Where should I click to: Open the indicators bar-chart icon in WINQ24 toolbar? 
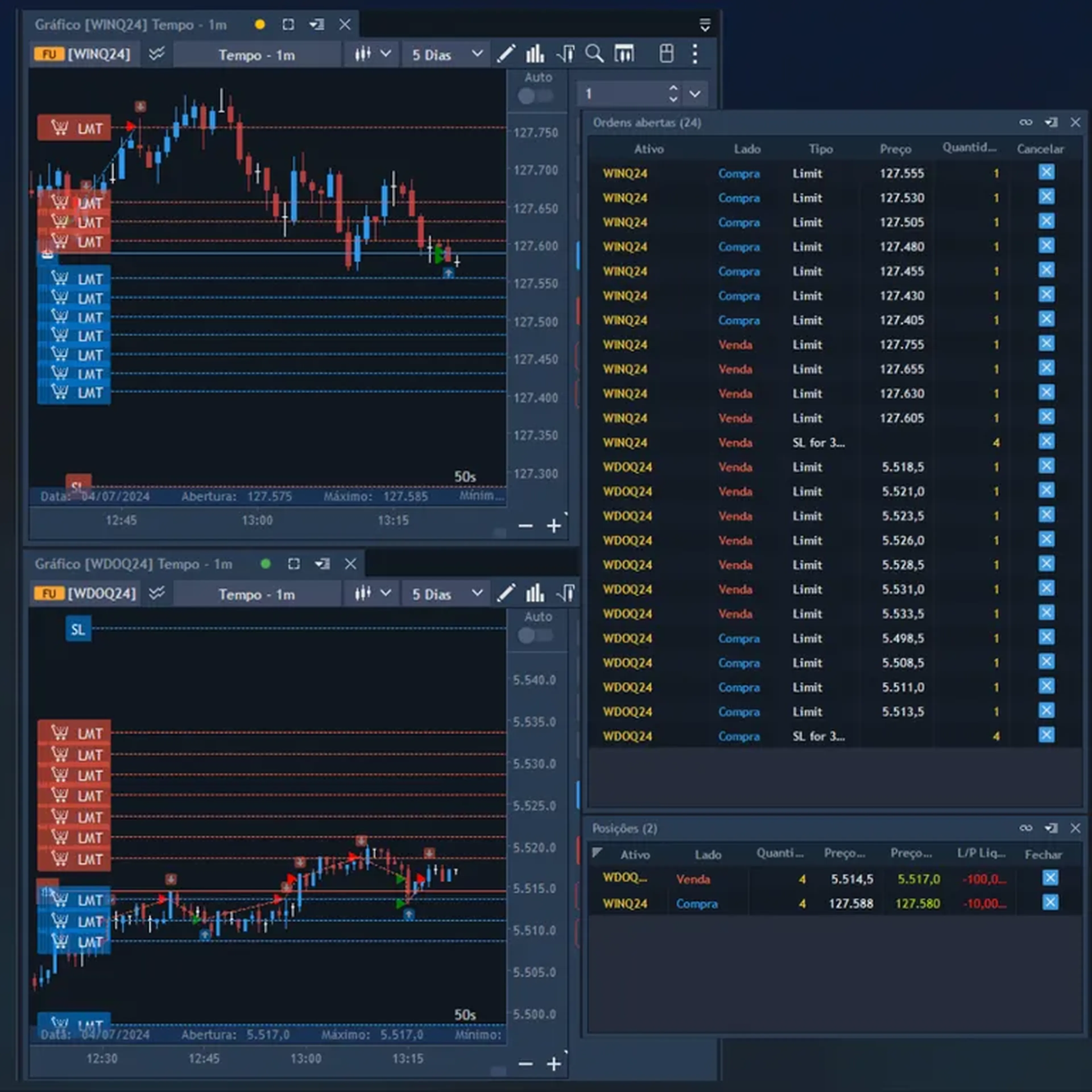click(535, 54)
